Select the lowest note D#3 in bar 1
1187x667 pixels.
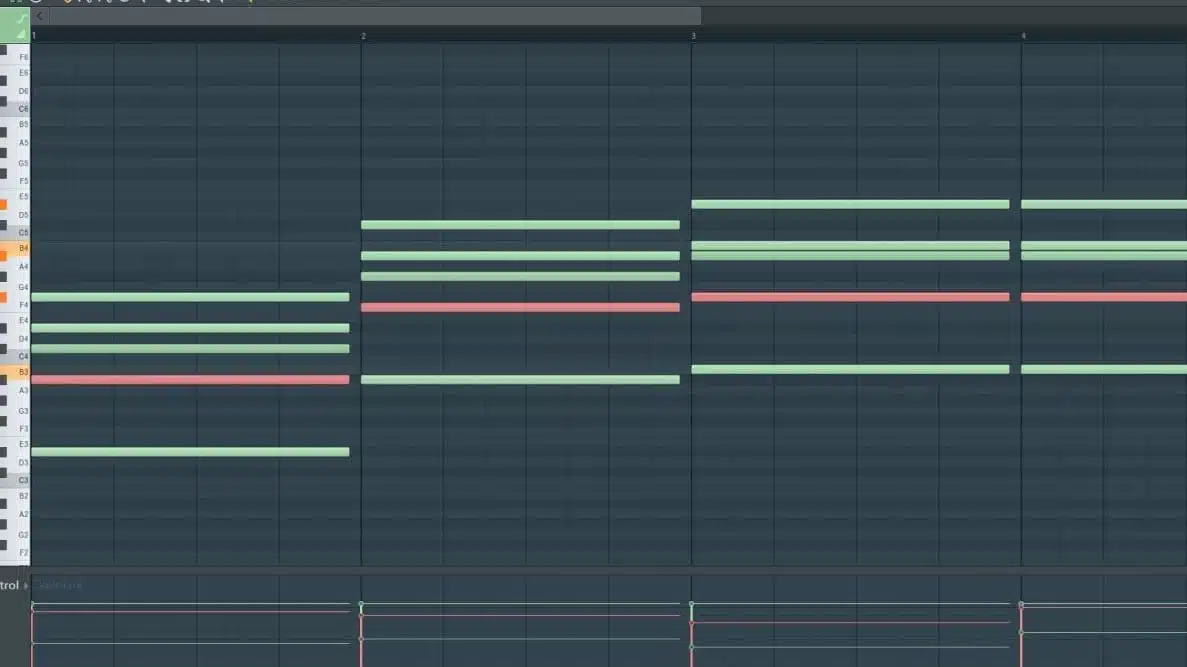pyautogui.click(x=190, y=452)
